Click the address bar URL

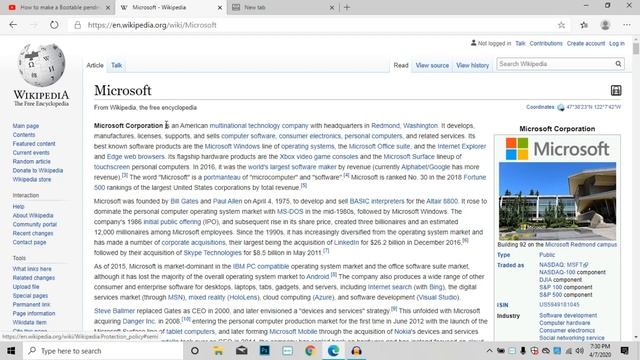[x=152, y=25]
